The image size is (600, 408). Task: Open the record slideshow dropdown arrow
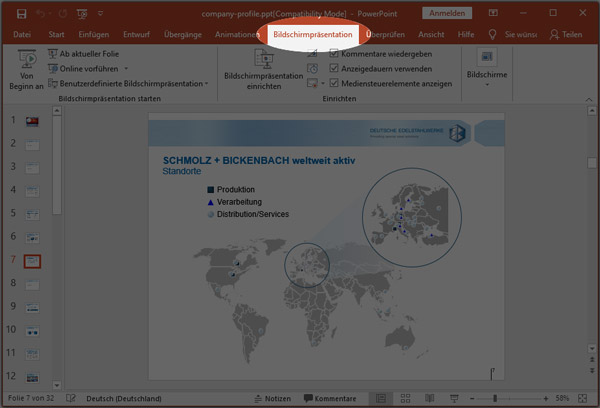[x=323, y=83]
